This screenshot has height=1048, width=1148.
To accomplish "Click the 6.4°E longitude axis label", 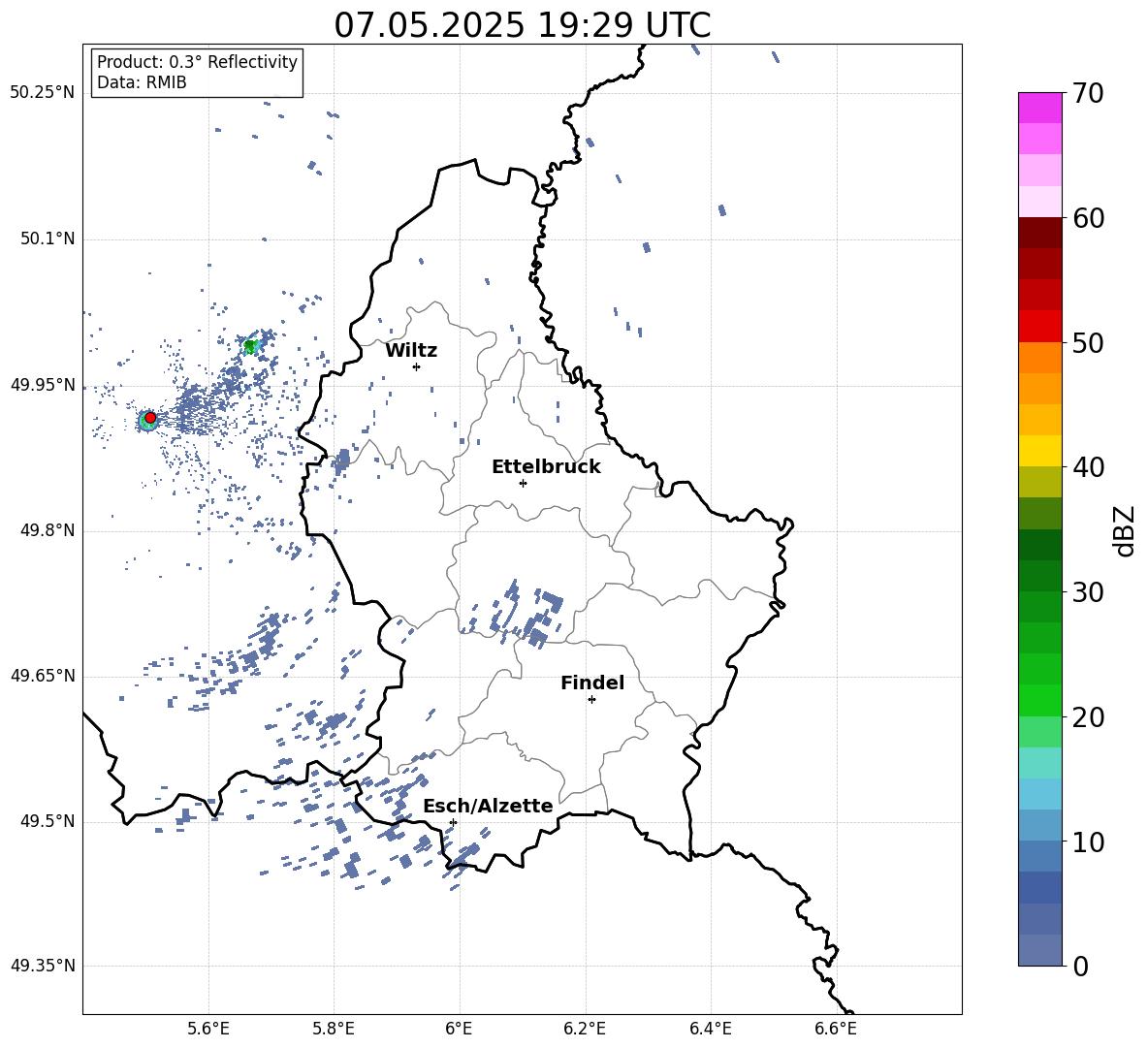I will coord(710,1029).
